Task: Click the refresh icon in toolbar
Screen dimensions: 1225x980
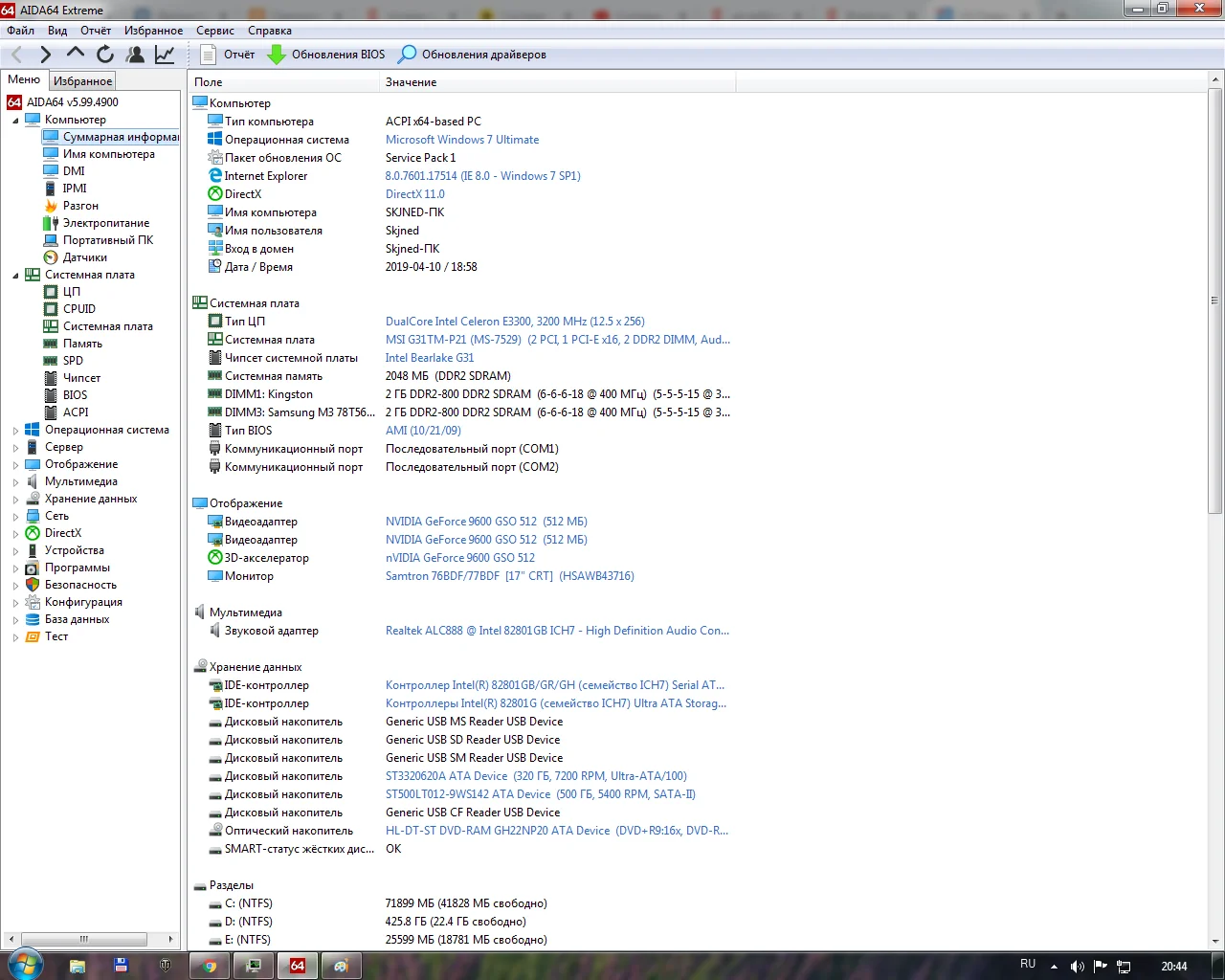Action: (x=104, y=55)
